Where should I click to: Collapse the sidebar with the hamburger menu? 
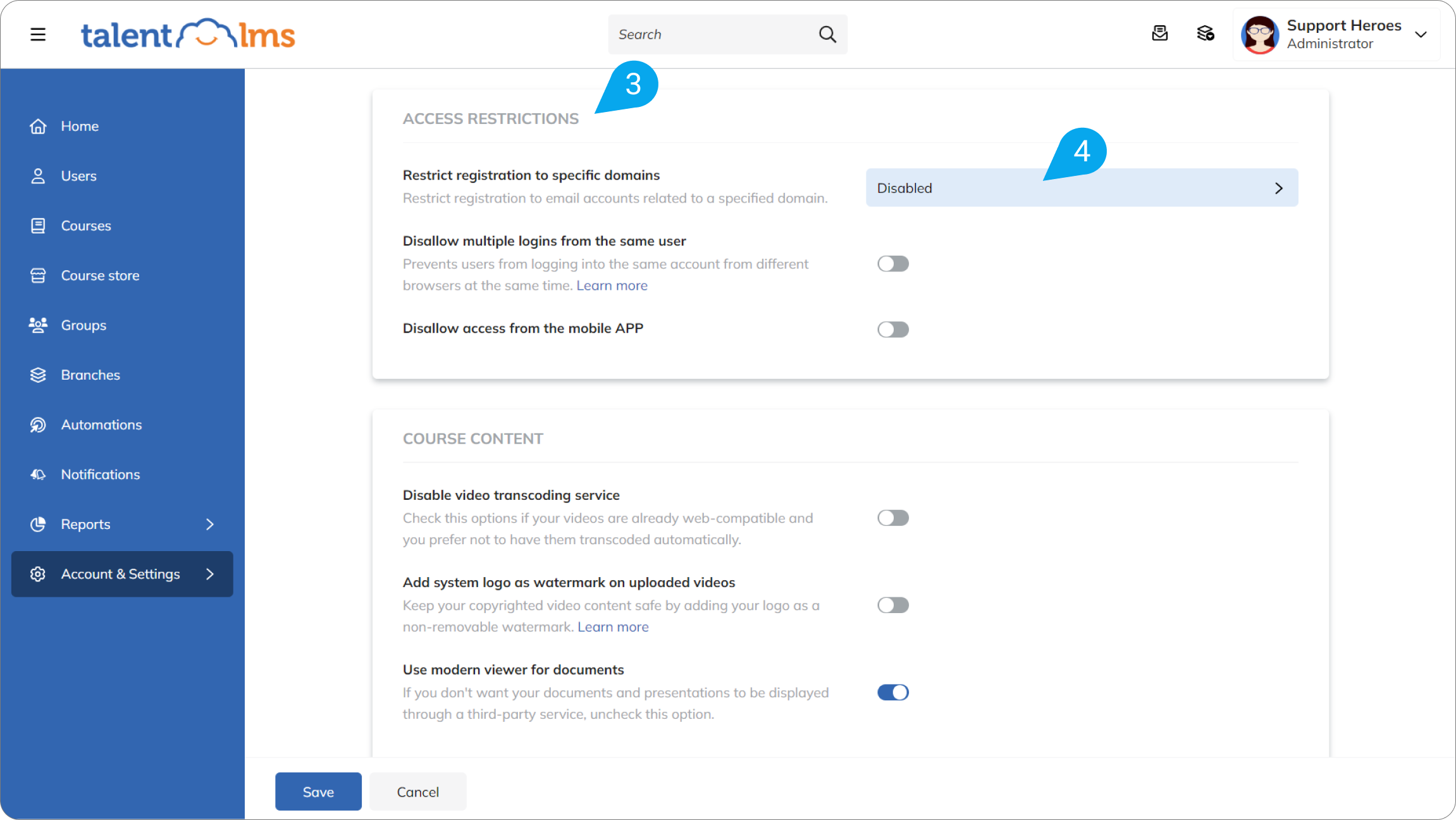38,34
